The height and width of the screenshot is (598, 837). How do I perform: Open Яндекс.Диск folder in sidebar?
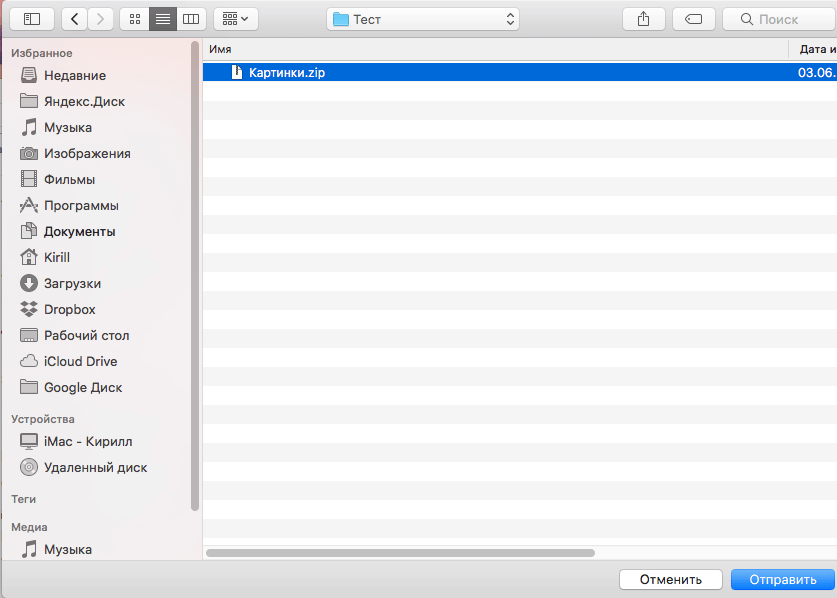click(84, 102)
